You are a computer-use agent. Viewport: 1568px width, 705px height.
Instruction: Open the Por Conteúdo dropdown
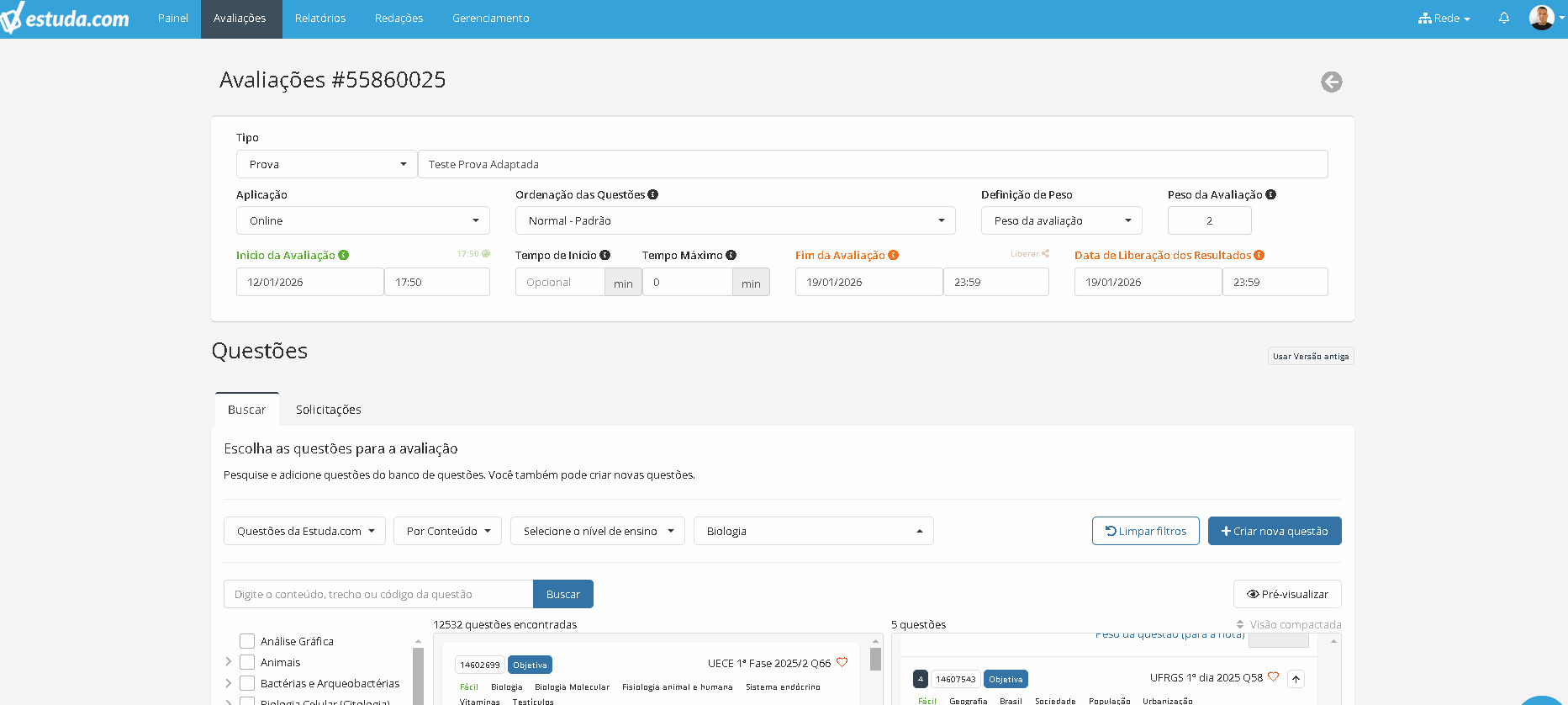(x=447, y=531)
